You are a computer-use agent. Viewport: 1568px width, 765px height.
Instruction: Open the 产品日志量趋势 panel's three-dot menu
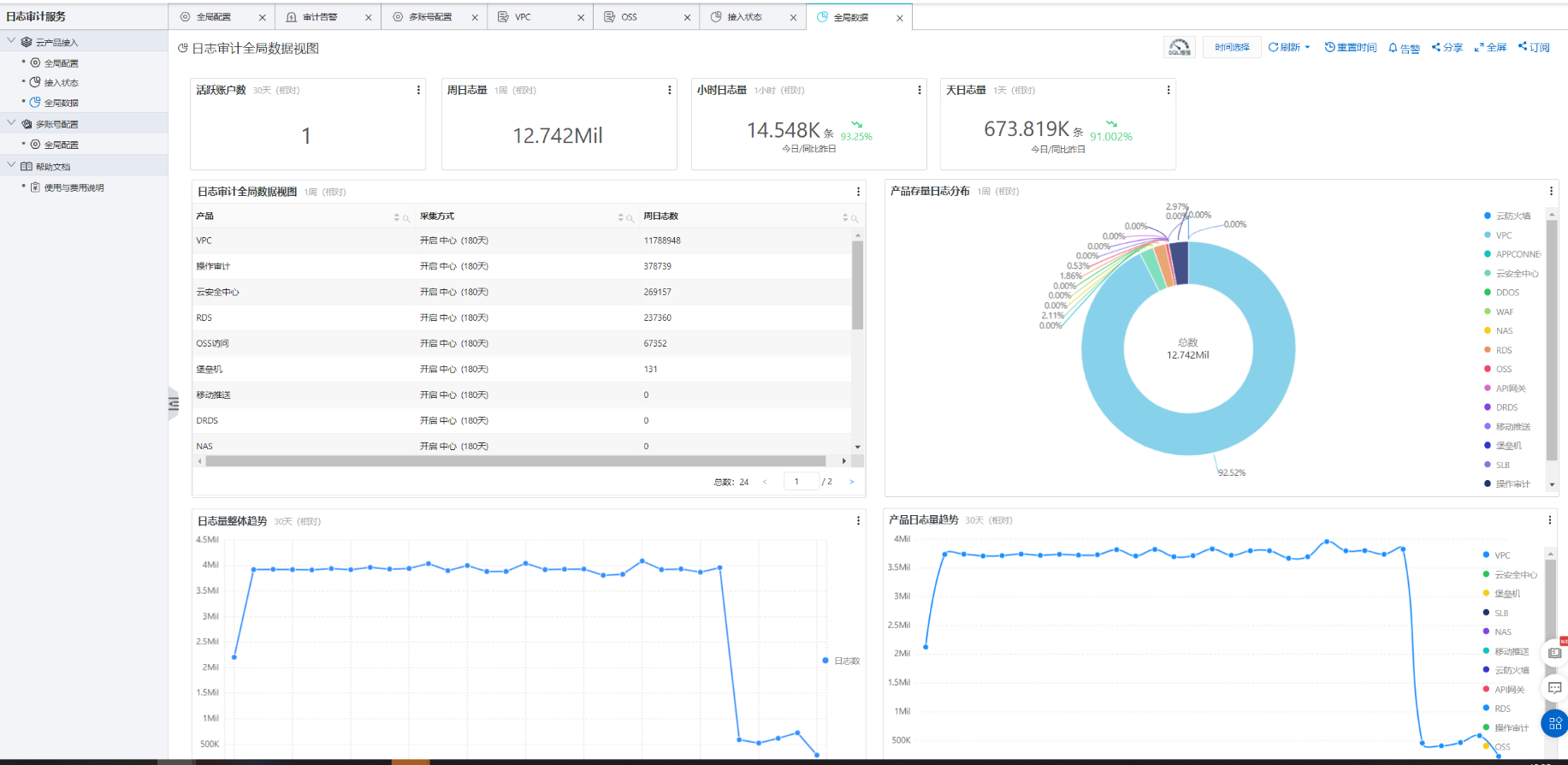point(1549,519)
